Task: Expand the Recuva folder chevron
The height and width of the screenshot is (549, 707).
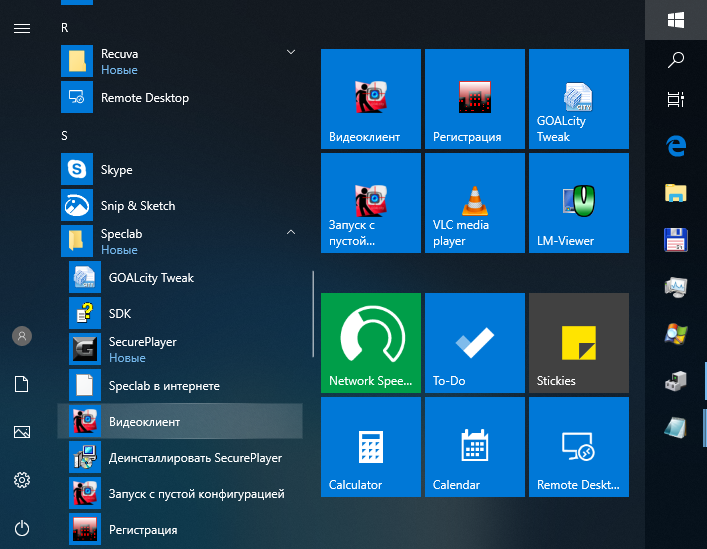Action: (x=291, y=52)
